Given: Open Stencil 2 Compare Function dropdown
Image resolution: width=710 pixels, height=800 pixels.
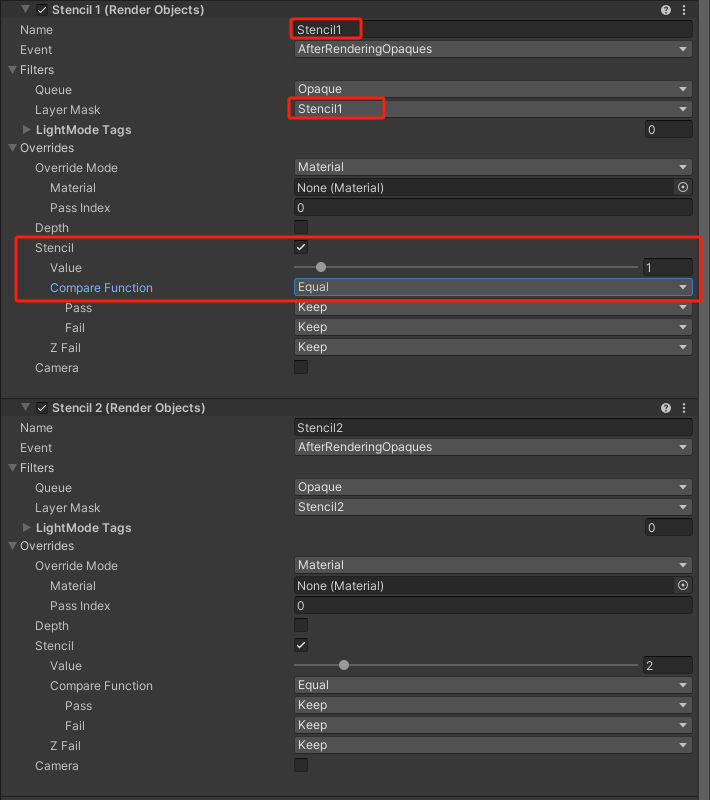Looking at the screenshot, I should (x=493, y=685).
